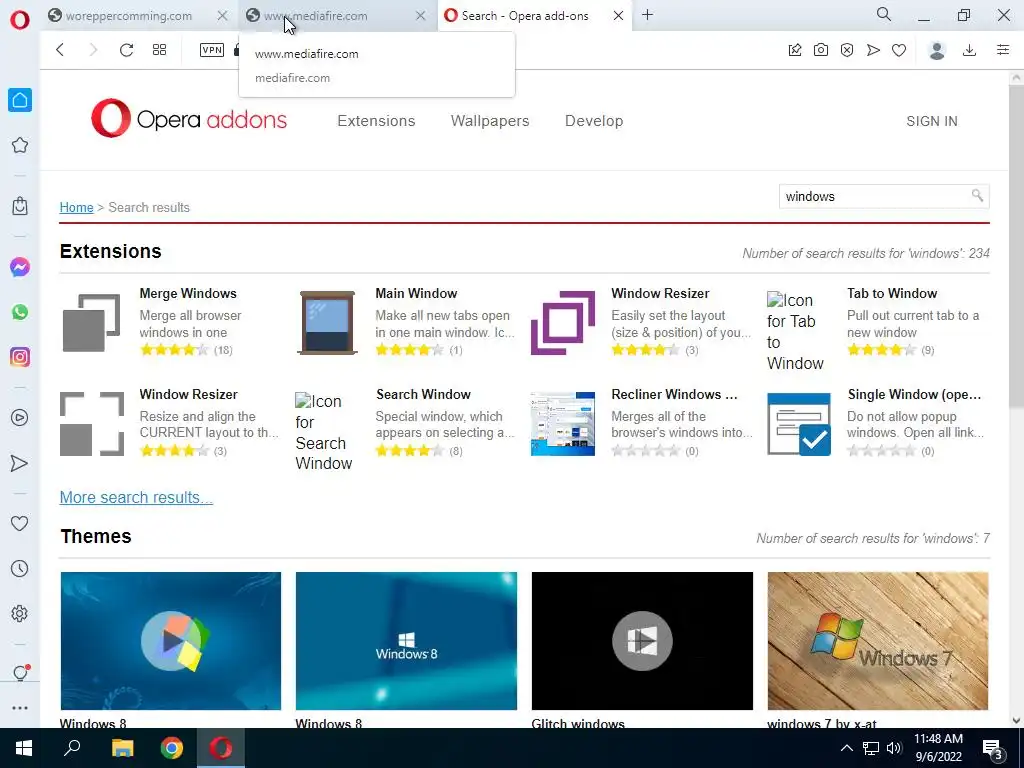Close the woreppercomming.com tab
This screenshot has height=768, width=1024.
coord(223,16)
